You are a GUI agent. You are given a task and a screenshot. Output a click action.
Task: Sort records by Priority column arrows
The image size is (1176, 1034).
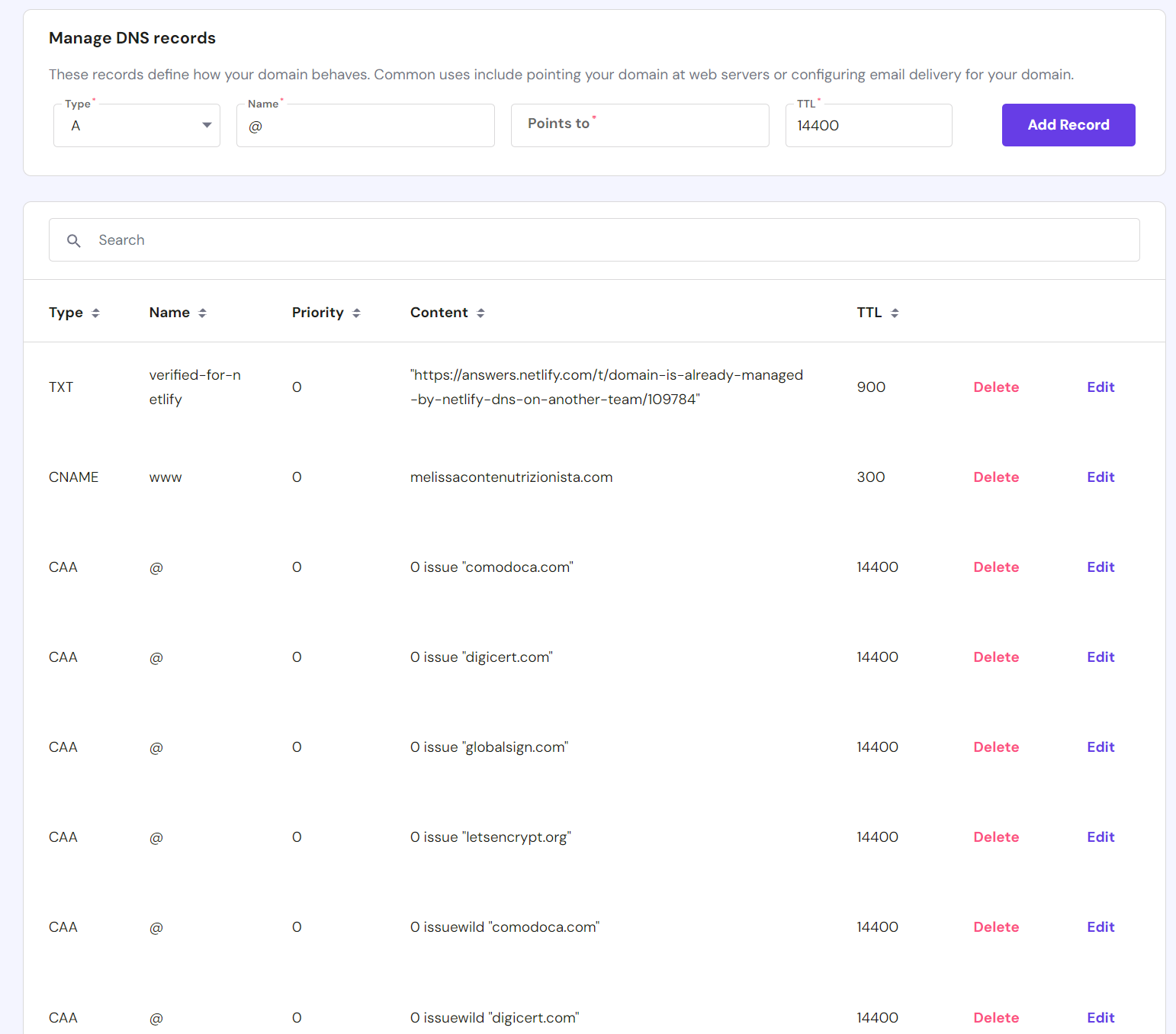pos(356,313)
